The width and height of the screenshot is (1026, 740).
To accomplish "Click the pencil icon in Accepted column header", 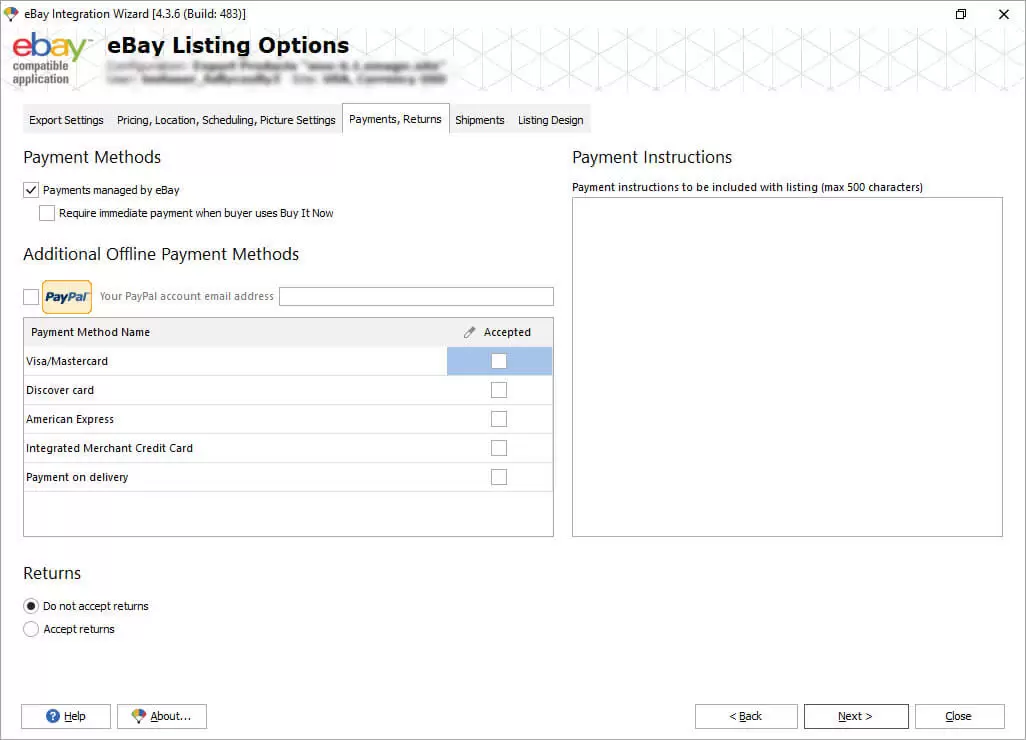I will coord(470,332).
